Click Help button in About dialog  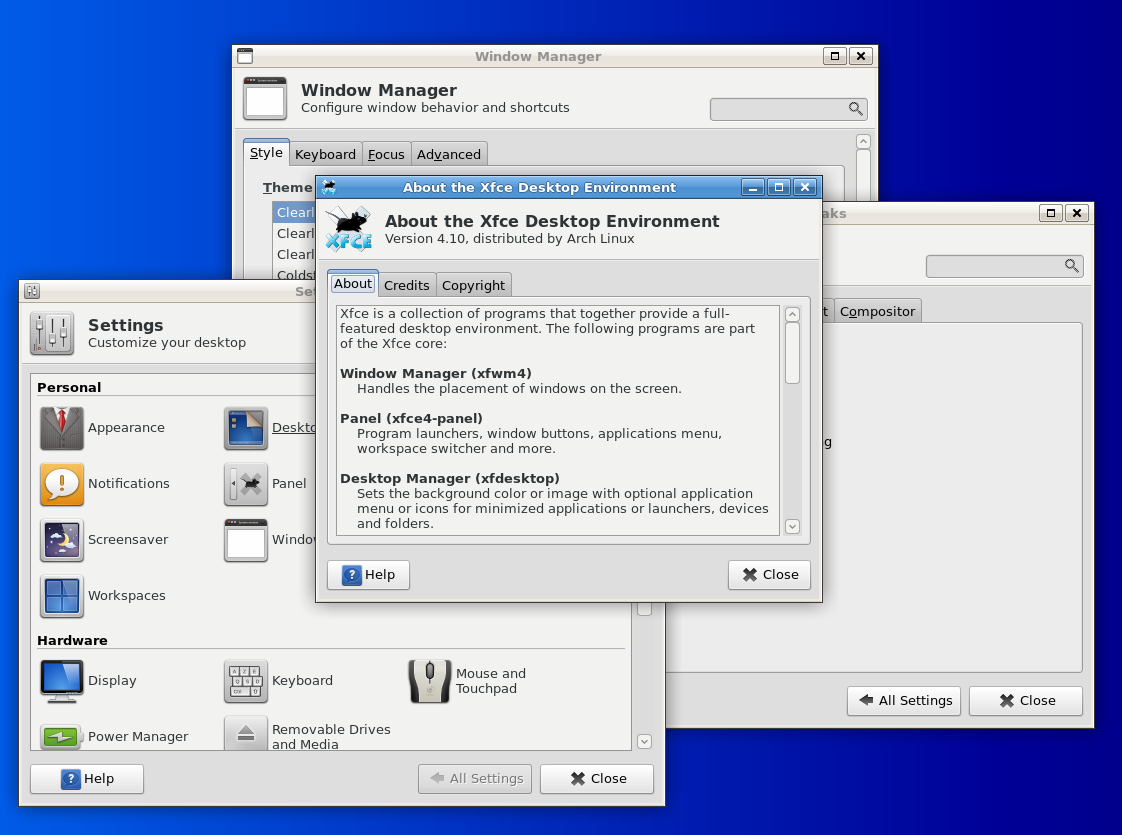369,575
